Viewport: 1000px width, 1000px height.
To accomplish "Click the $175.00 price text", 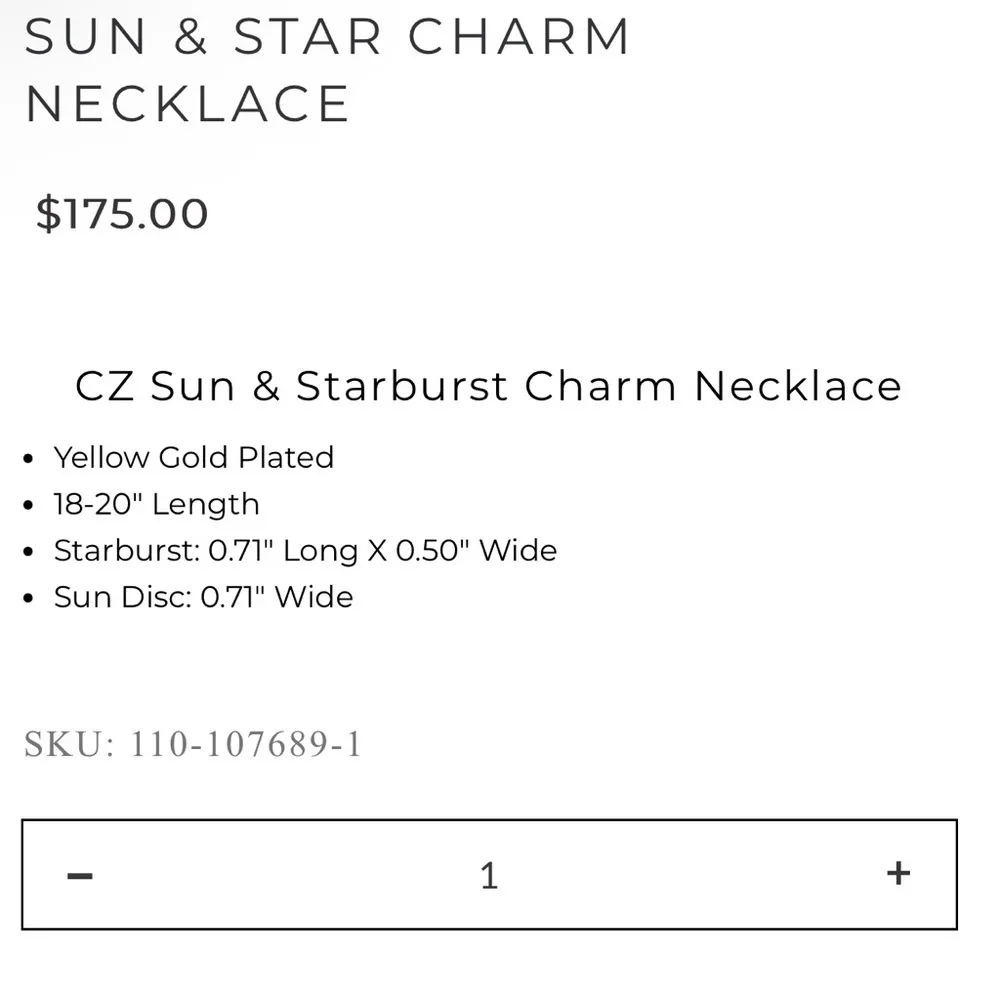I will click(x=119, y=212).
